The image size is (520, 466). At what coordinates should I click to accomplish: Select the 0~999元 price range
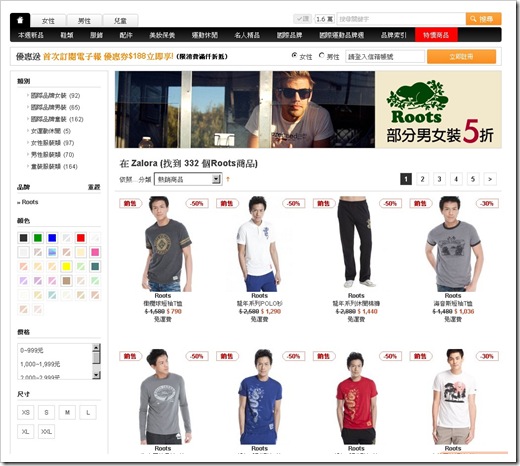(x=32, y=350)
